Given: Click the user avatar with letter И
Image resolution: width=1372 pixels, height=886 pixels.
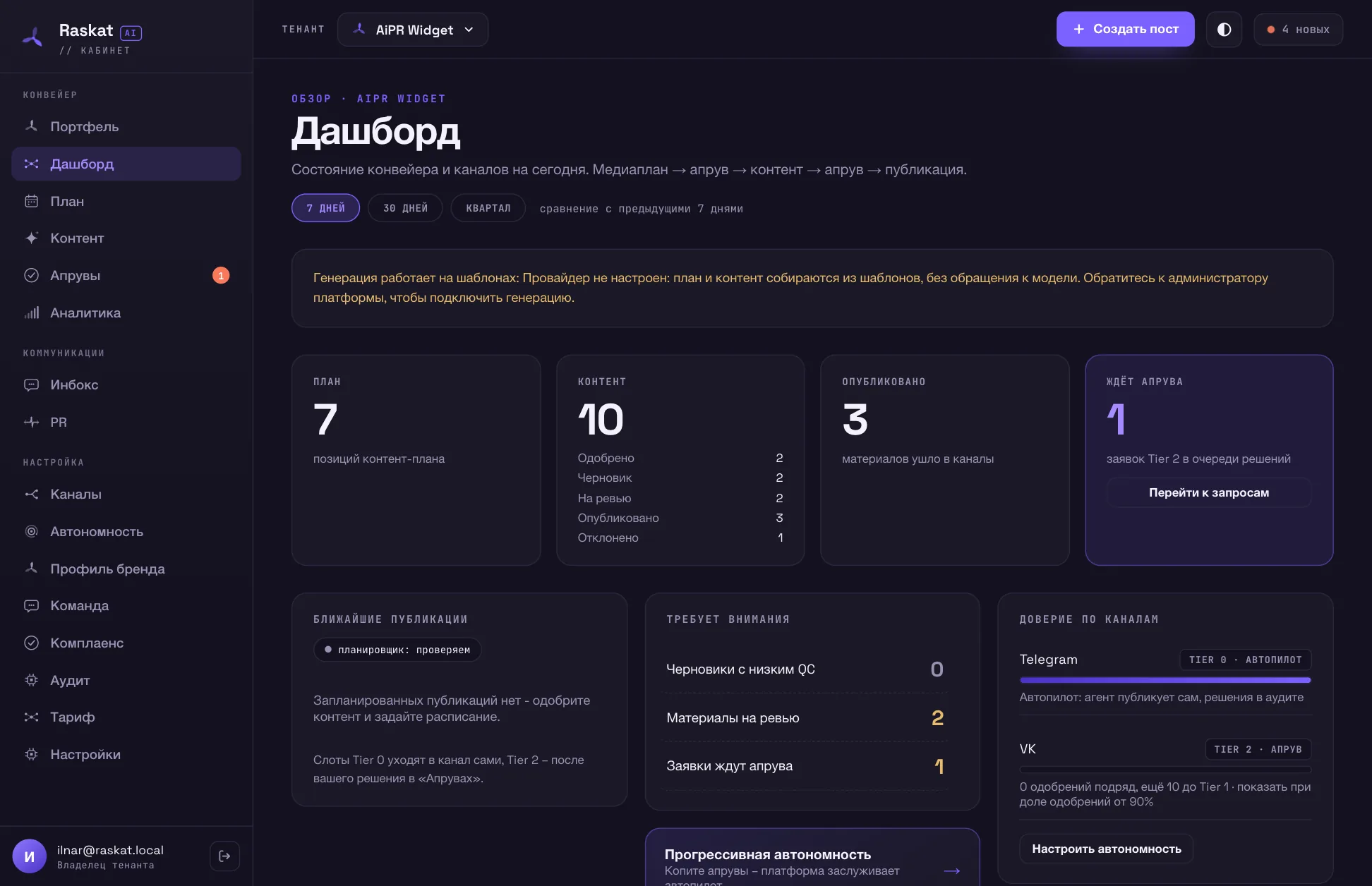Looking at the screenshot, I should point(30,856).
